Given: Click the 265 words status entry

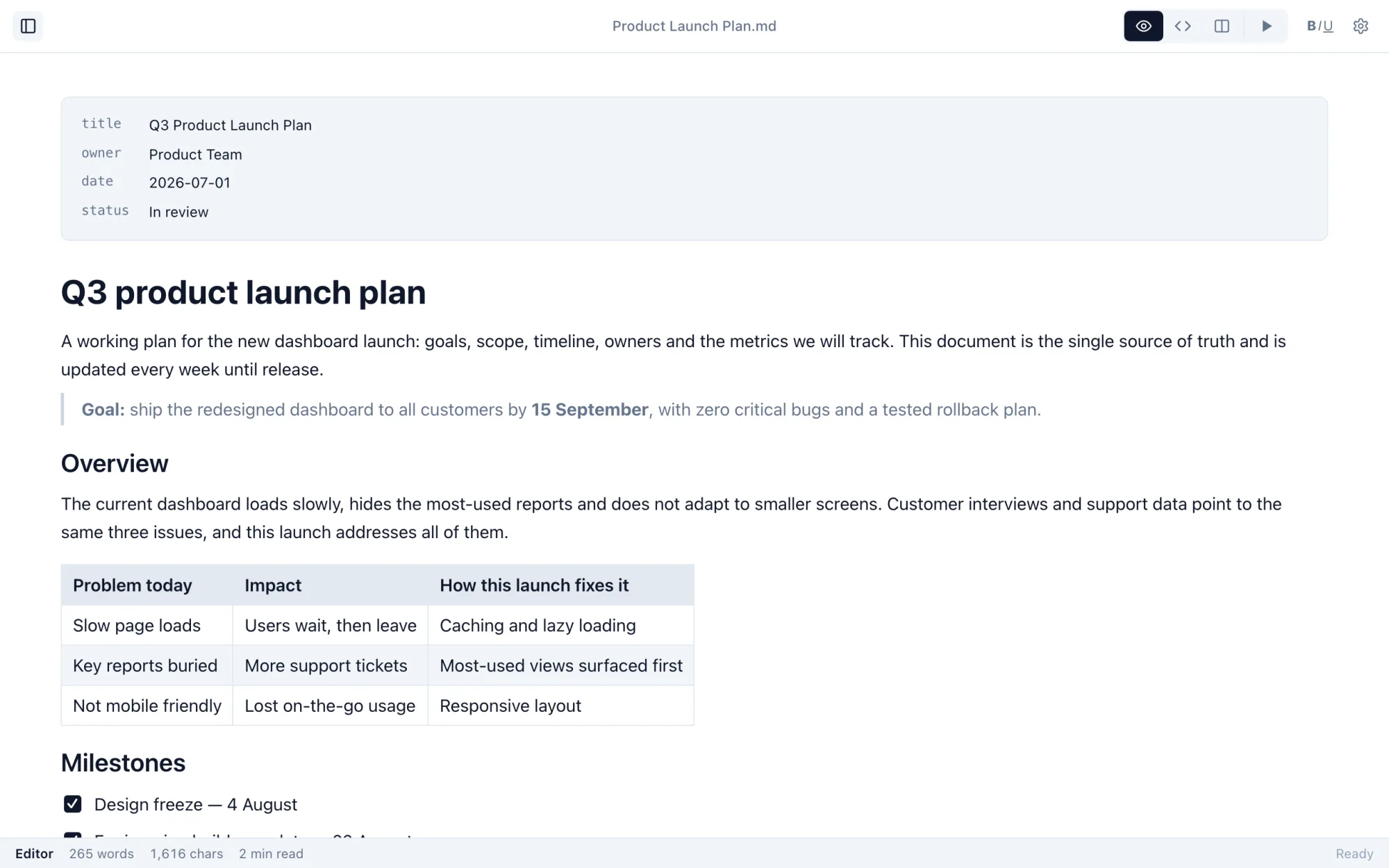Looking at the screenshot, I should tap(101, 853).
